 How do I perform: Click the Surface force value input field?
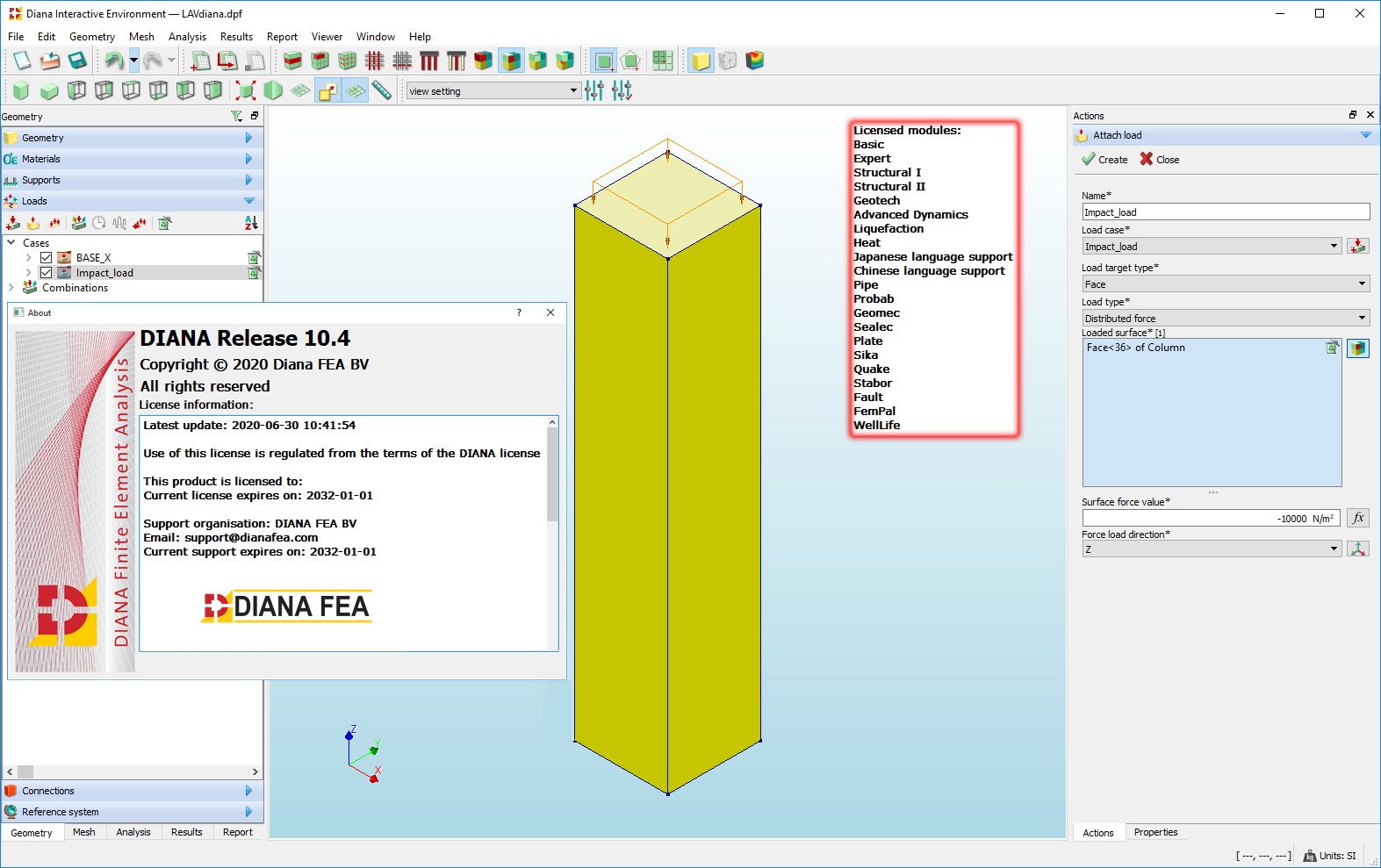coord(1210,519)
